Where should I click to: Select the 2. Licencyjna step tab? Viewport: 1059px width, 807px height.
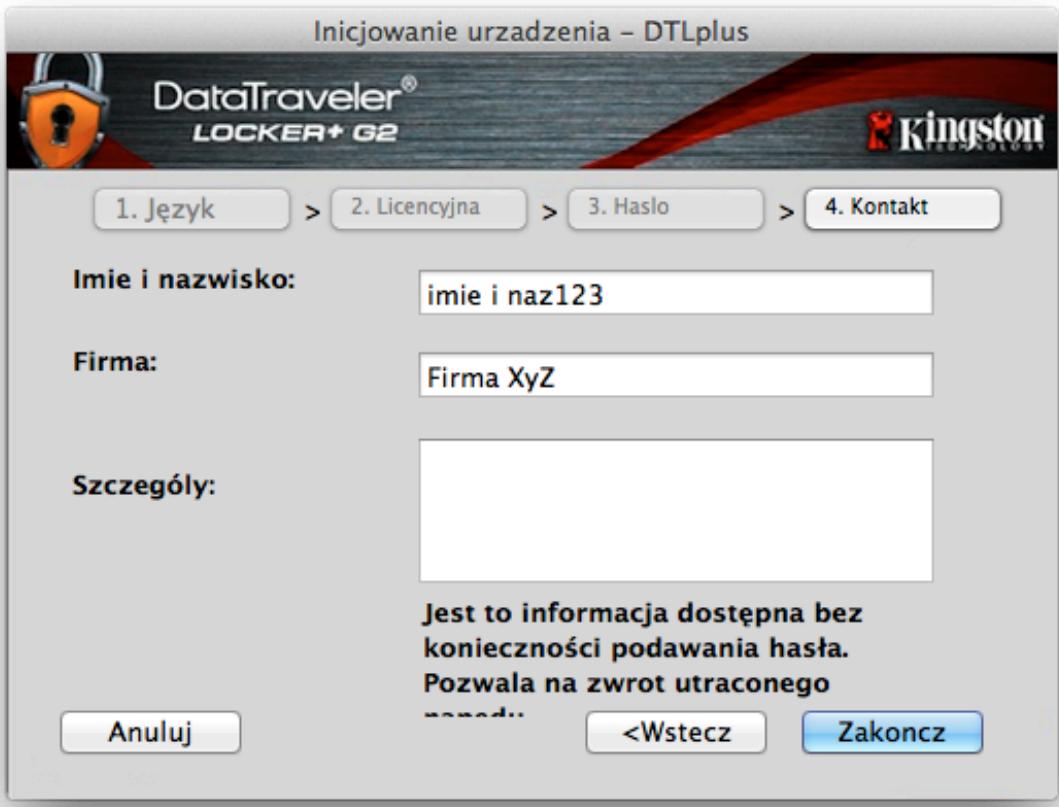(x=429, y=209)
